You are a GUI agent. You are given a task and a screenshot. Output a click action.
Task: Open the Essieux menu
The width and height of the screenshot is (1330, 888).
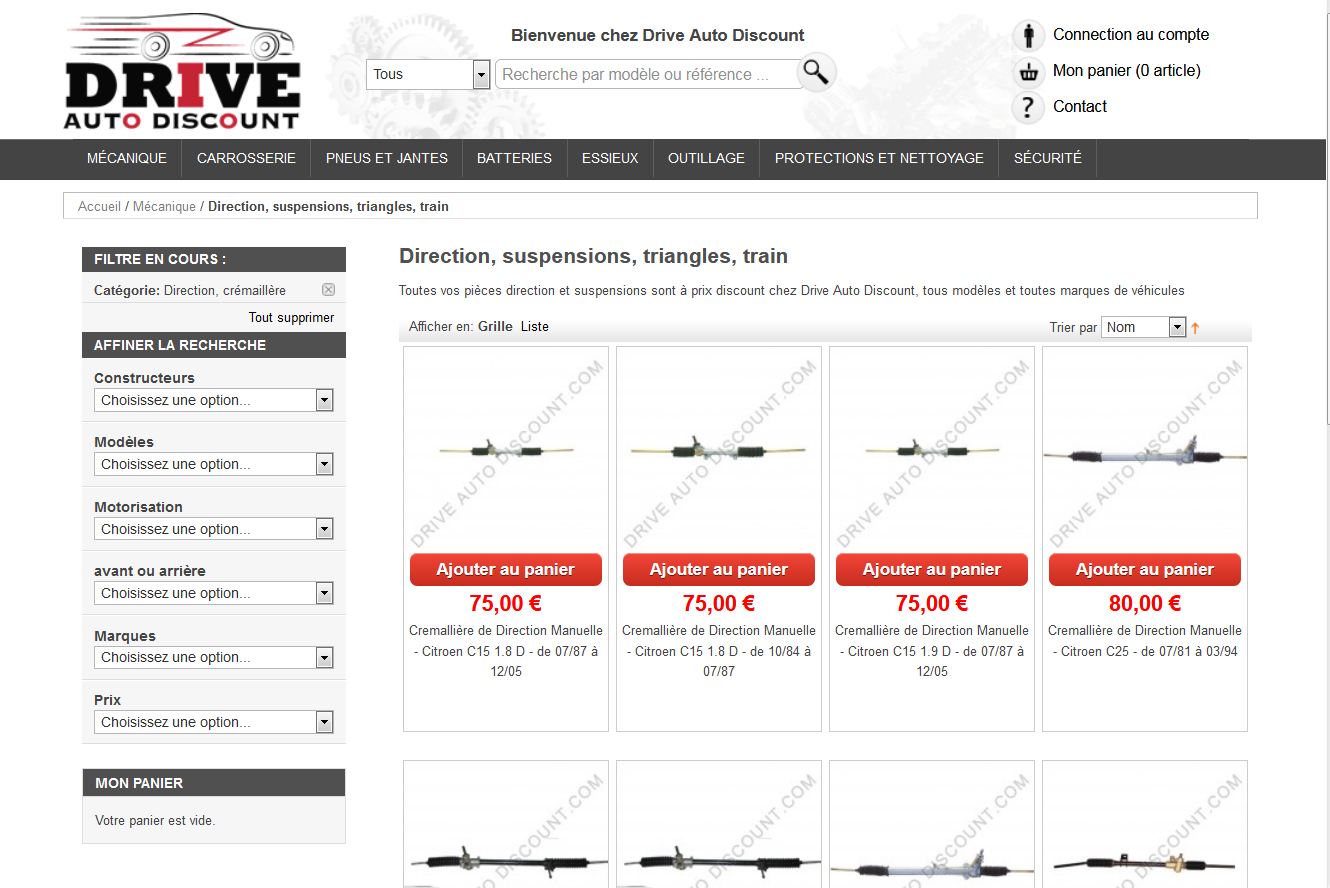tap(610, 158)
